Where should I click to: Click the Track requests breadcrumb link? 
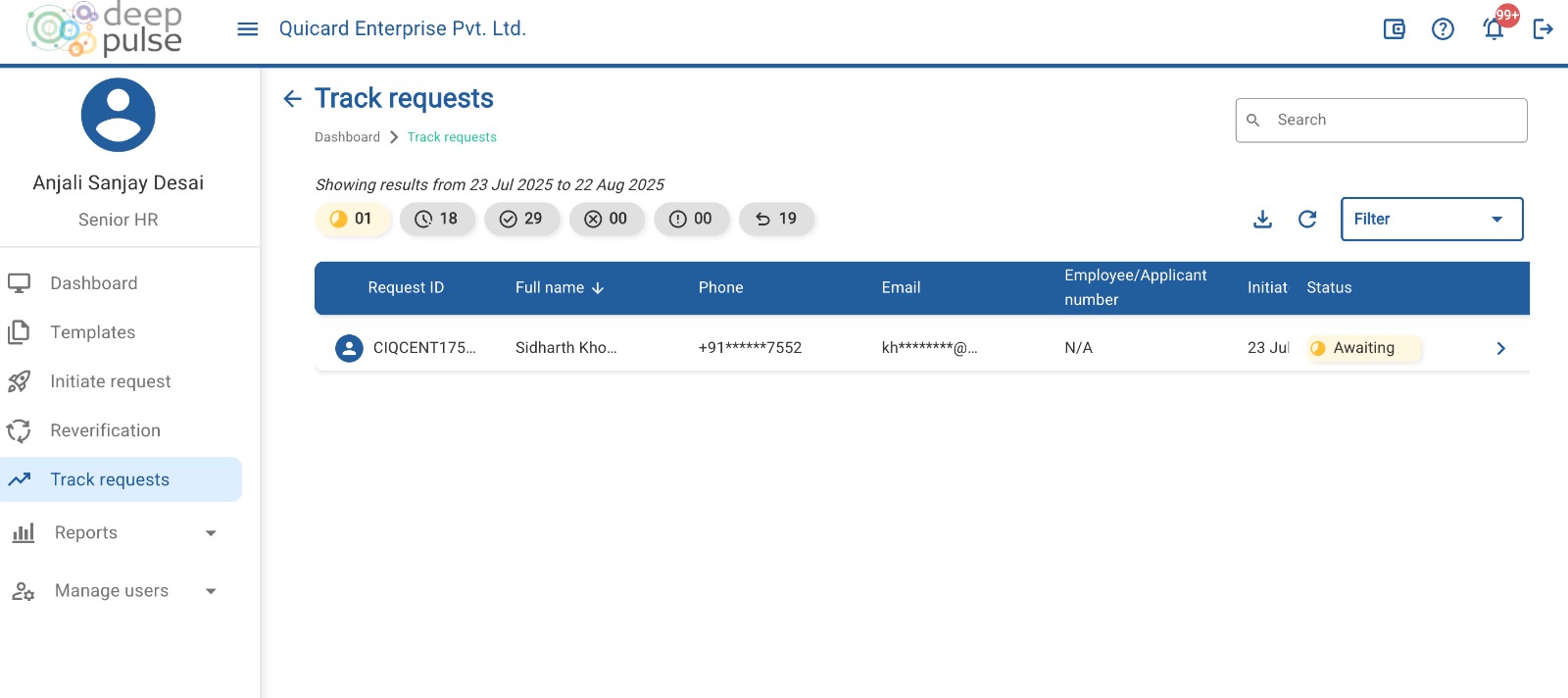tap(452, 137)
